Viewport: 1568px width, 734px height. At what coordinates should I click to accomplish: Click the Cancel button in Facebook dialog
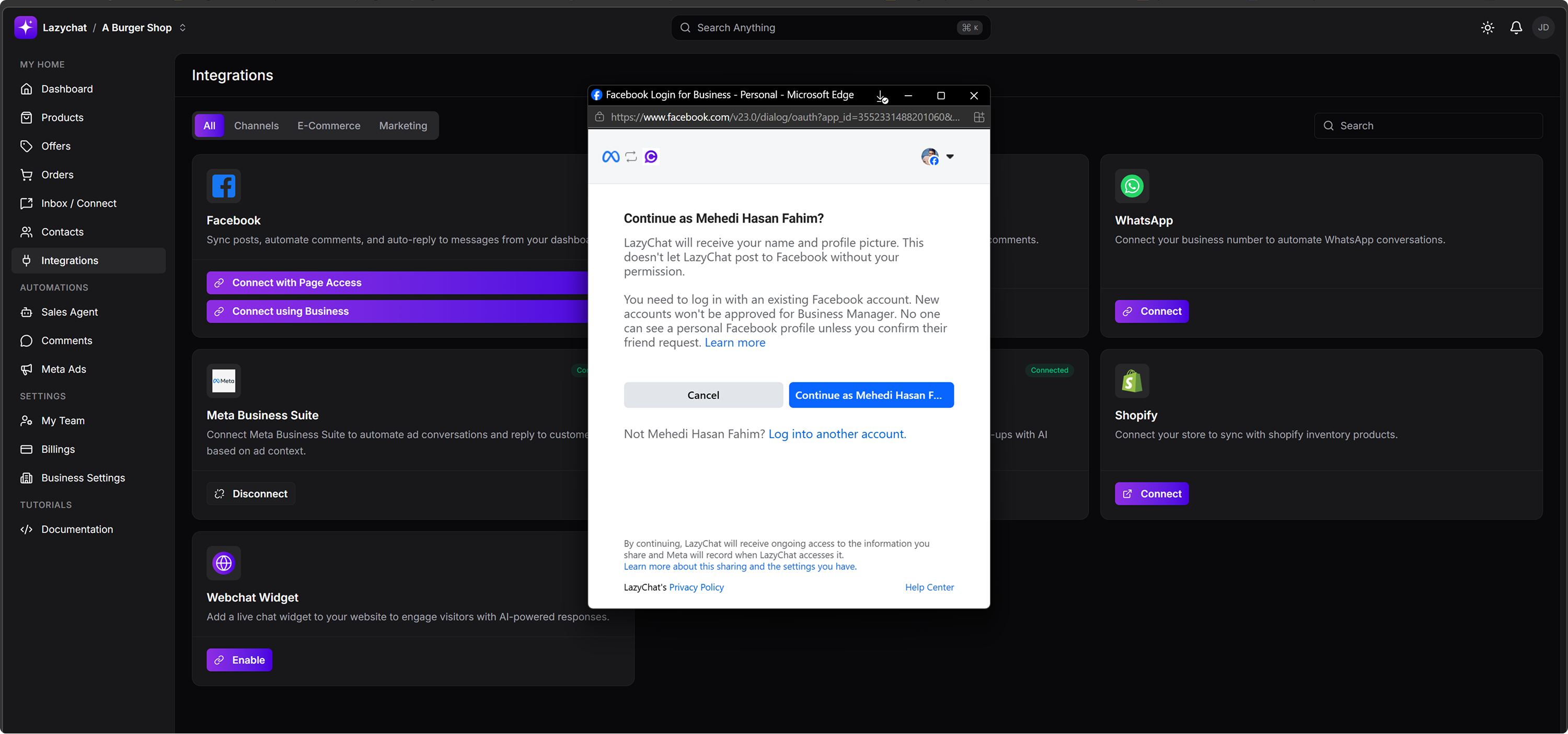pyautogui.click(x=703, y=395)
